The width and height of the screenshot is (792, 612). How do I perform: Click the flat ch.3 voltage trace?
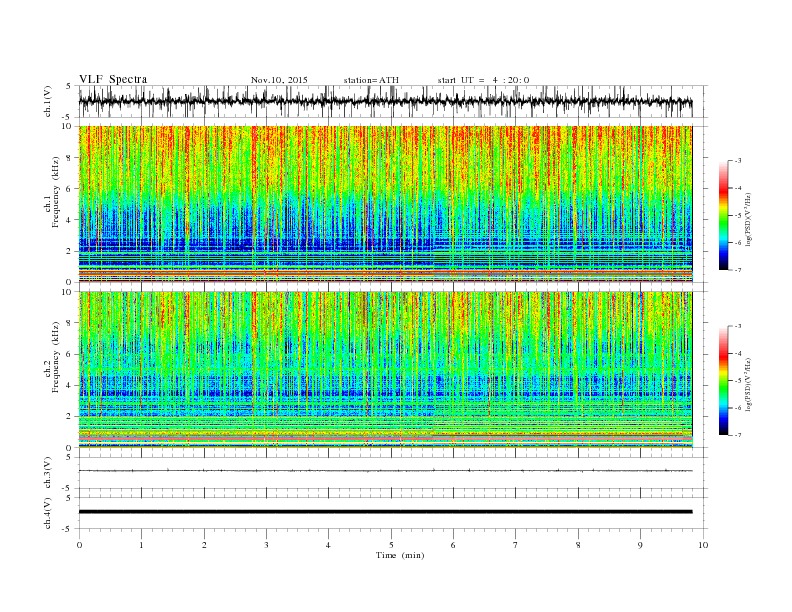point(385,471)
